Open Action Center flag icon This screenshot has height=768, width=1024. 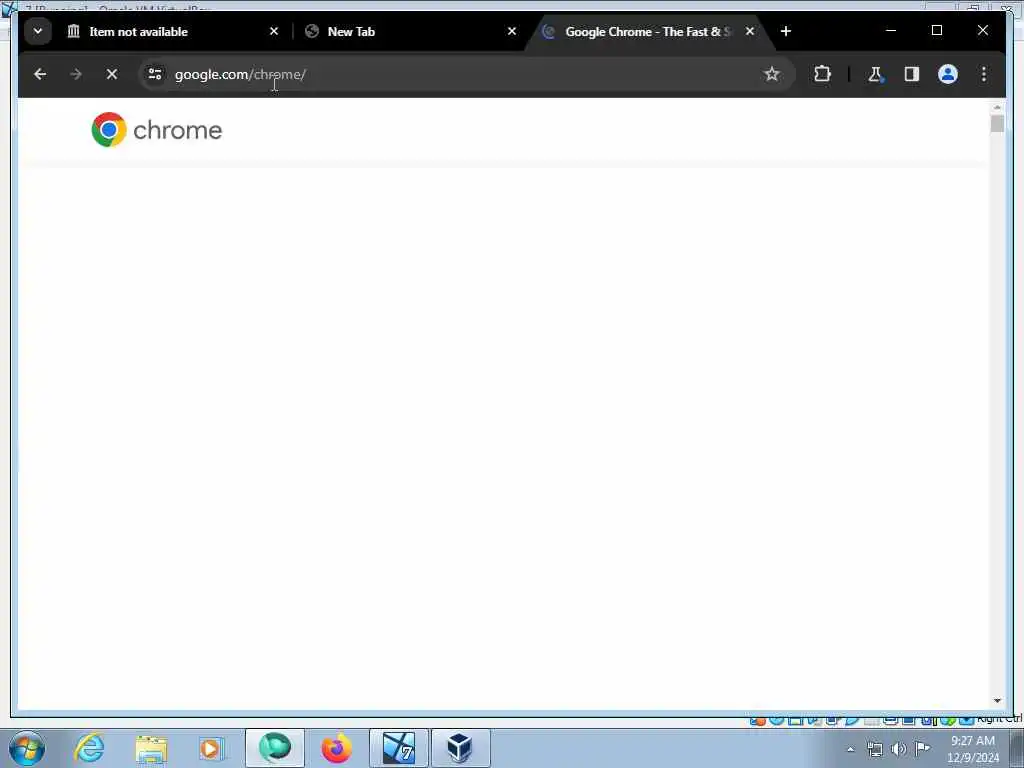(x=922, y=748)
